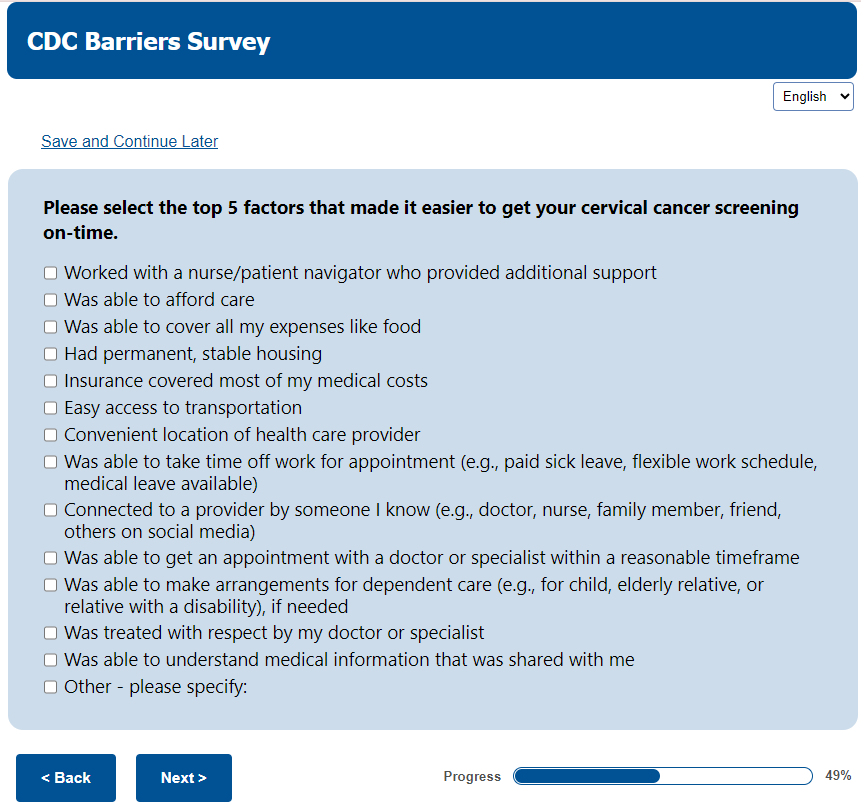Check 'Was able to take time off work' option
The image size is (861, 810).
[50, 462]
